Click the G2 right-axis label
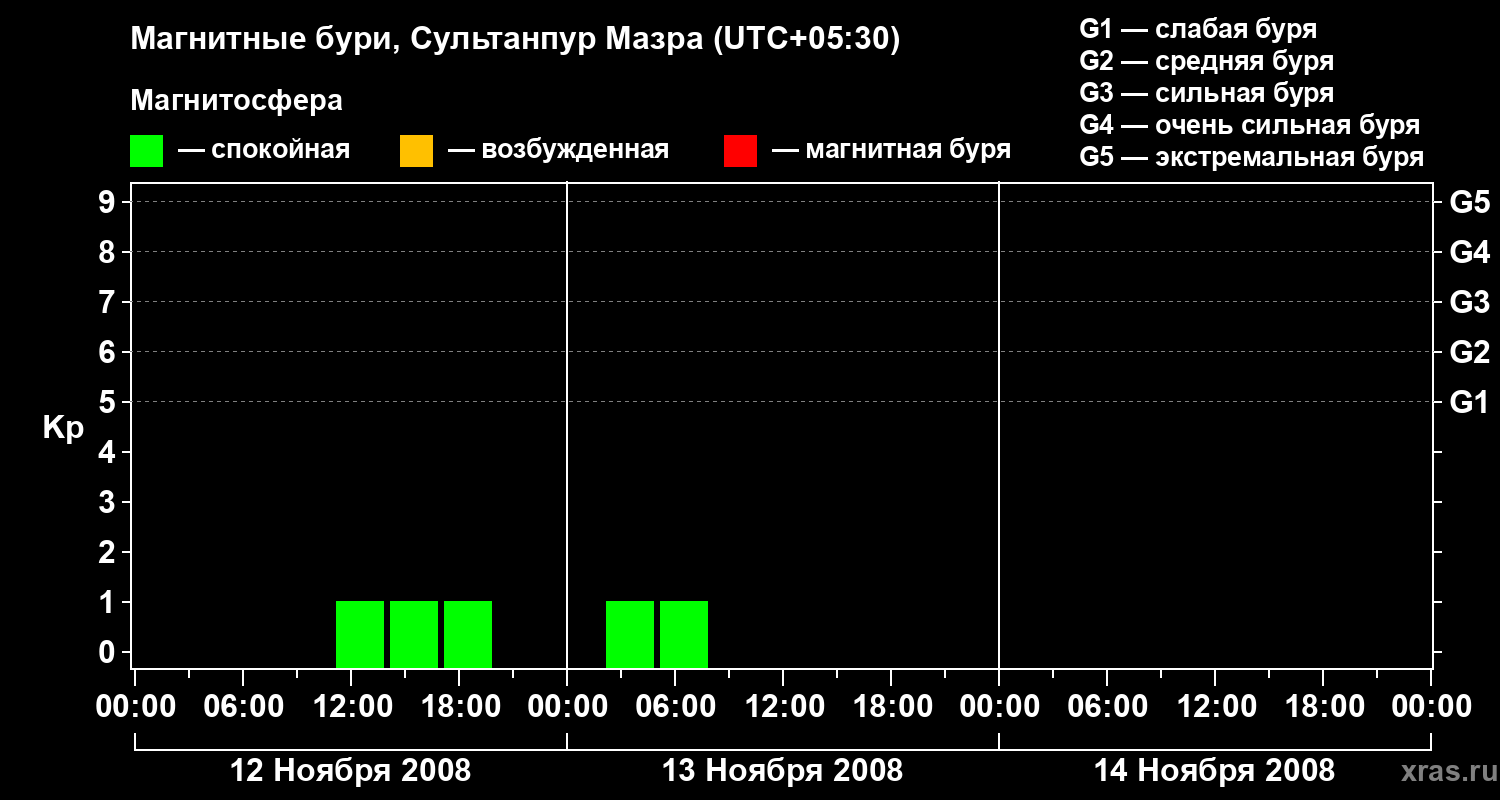1500x800 pixels. click(x=1470, y=353)
